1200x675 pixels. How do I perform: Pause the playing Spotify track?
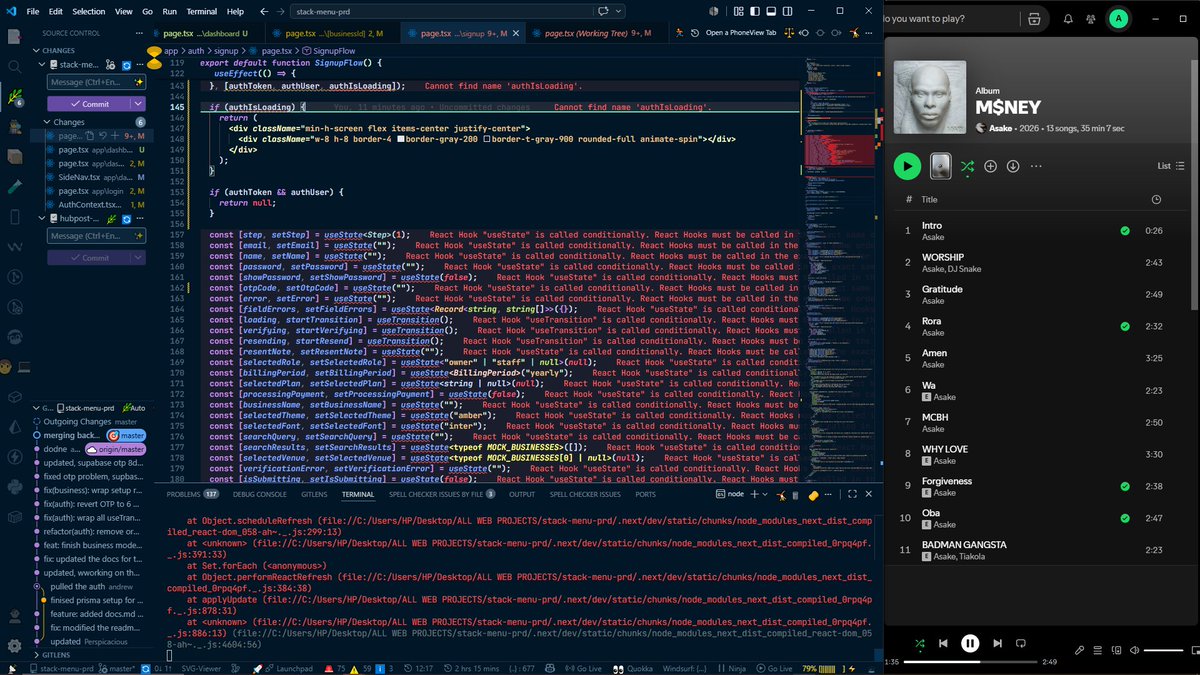970,643
